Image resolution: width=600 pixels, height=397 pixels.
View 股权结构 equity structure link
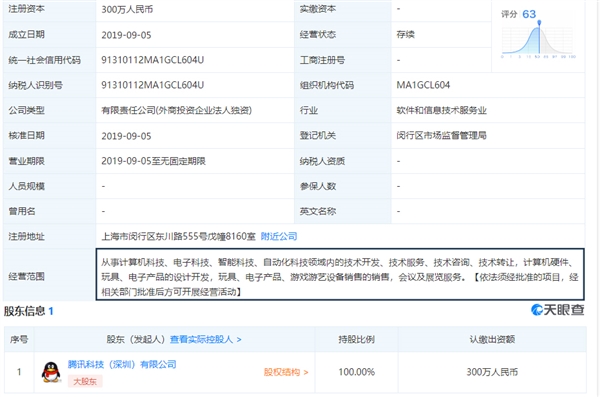tap(285, 372)
